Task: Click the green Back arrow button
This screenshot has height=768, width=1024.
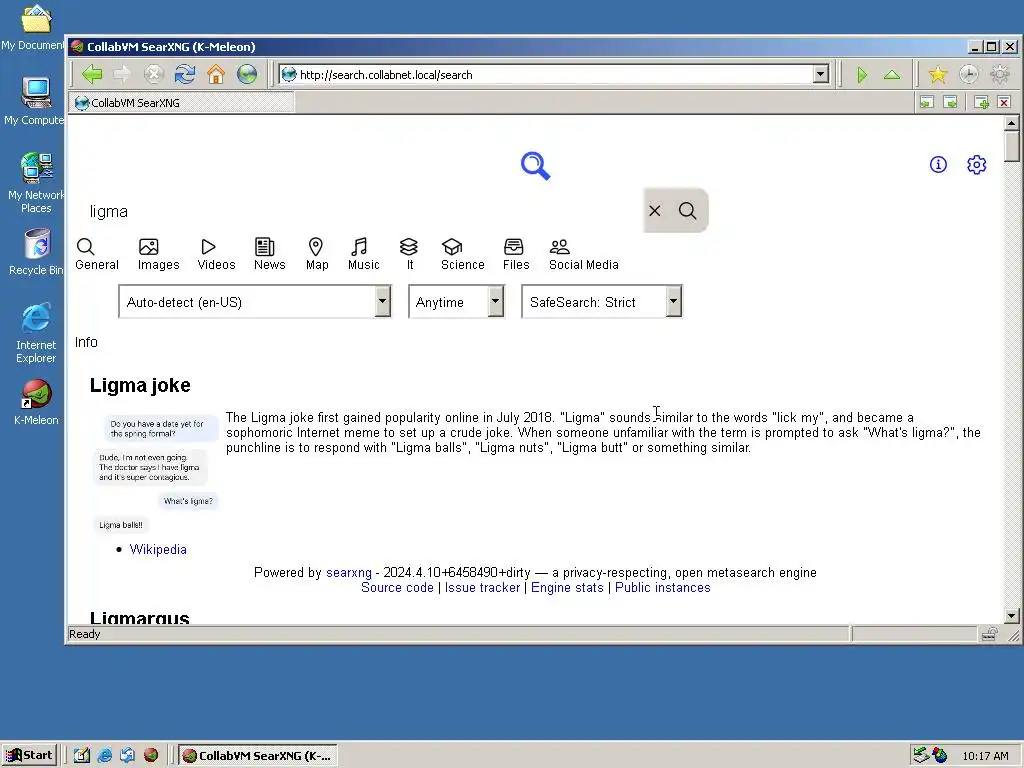Action: click(x=92, y=74)
